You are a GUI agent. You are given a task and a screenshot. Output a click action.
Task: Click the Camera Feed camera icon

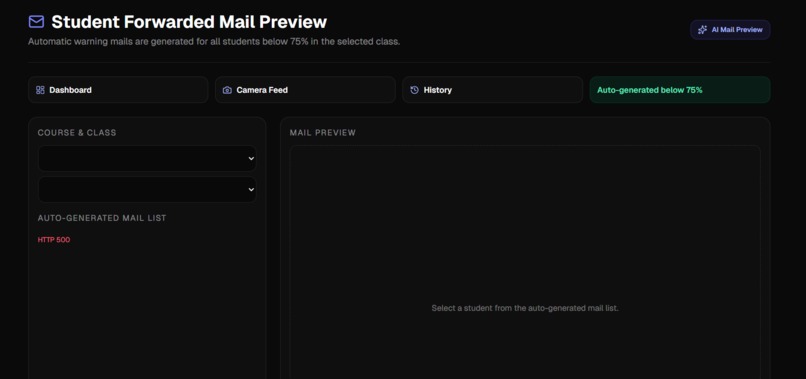227,90
